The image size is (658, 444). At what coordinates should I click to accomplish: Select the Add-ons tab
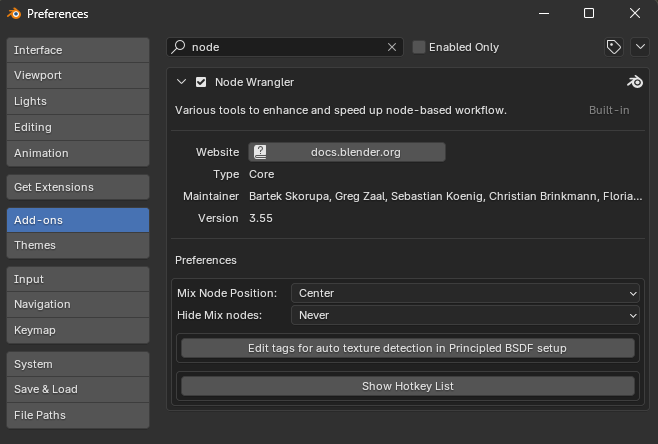tap(78, 220)
